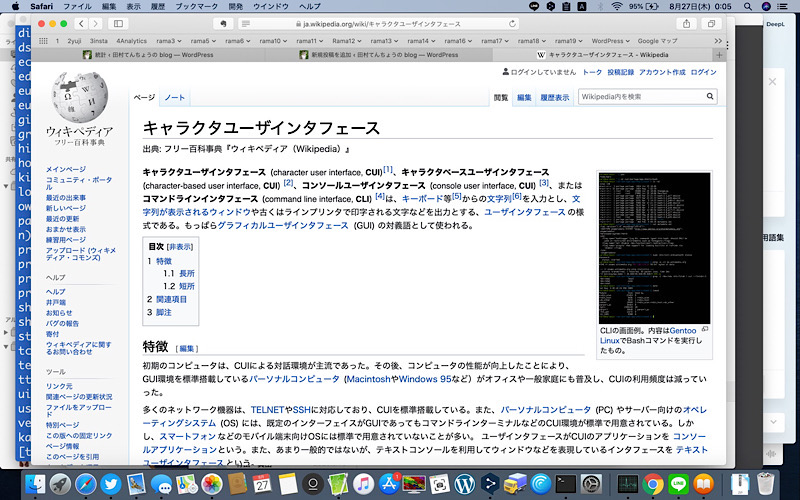Enlarge the image via icon beside caption
Image resolution: width=800 pixels, height=500 pixels.
[x=705, y=330]
